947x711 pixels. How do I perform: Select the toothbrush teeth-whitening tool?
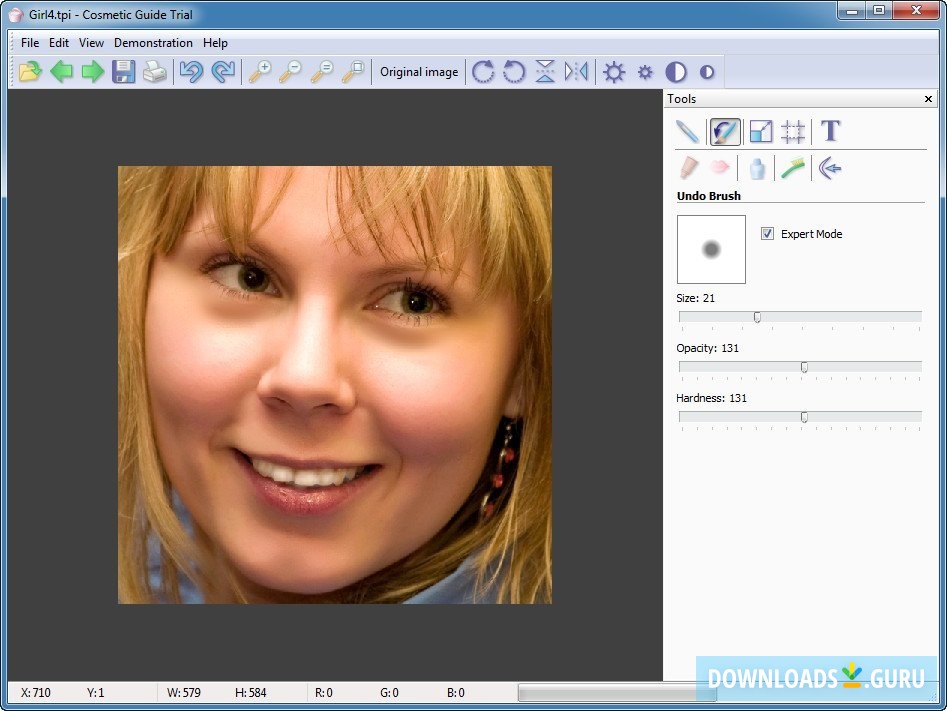793,167
